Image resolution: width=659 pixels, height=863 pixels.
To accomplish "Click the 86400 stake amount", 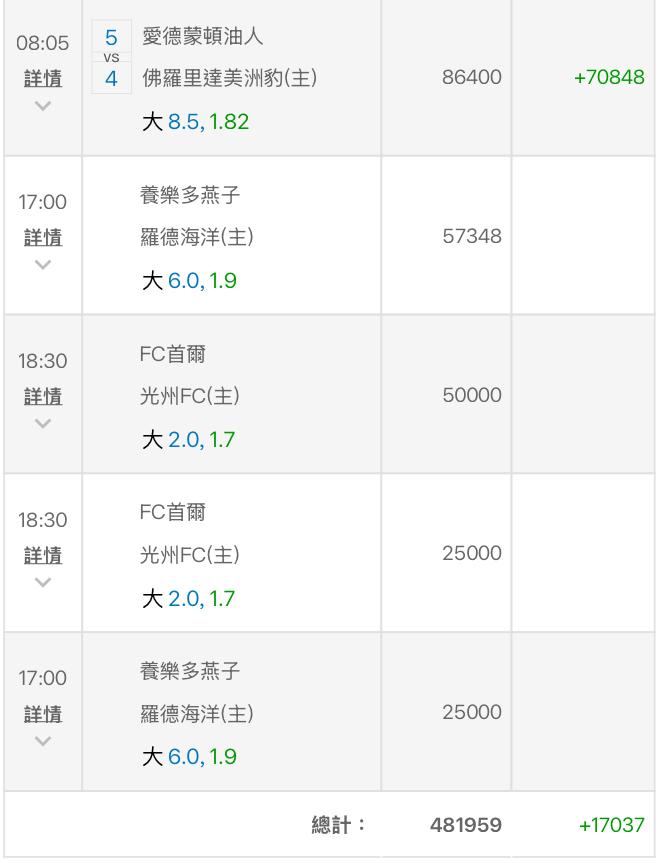I will click(472, 77).
